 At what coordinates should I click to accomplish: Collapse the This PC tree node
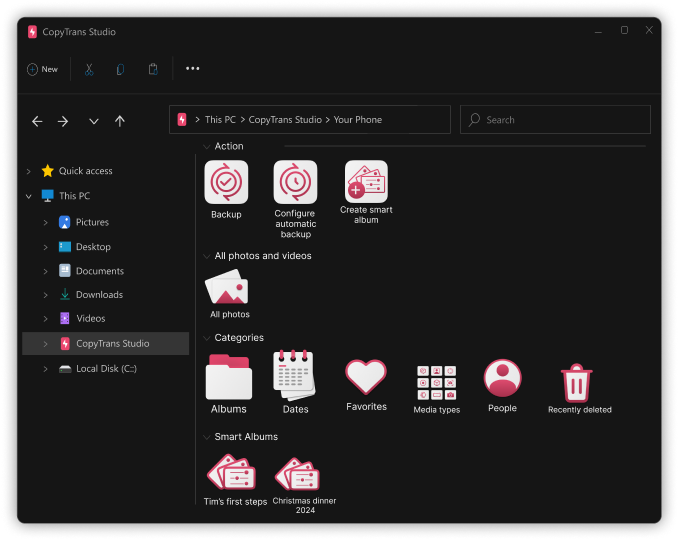[28, 196]
